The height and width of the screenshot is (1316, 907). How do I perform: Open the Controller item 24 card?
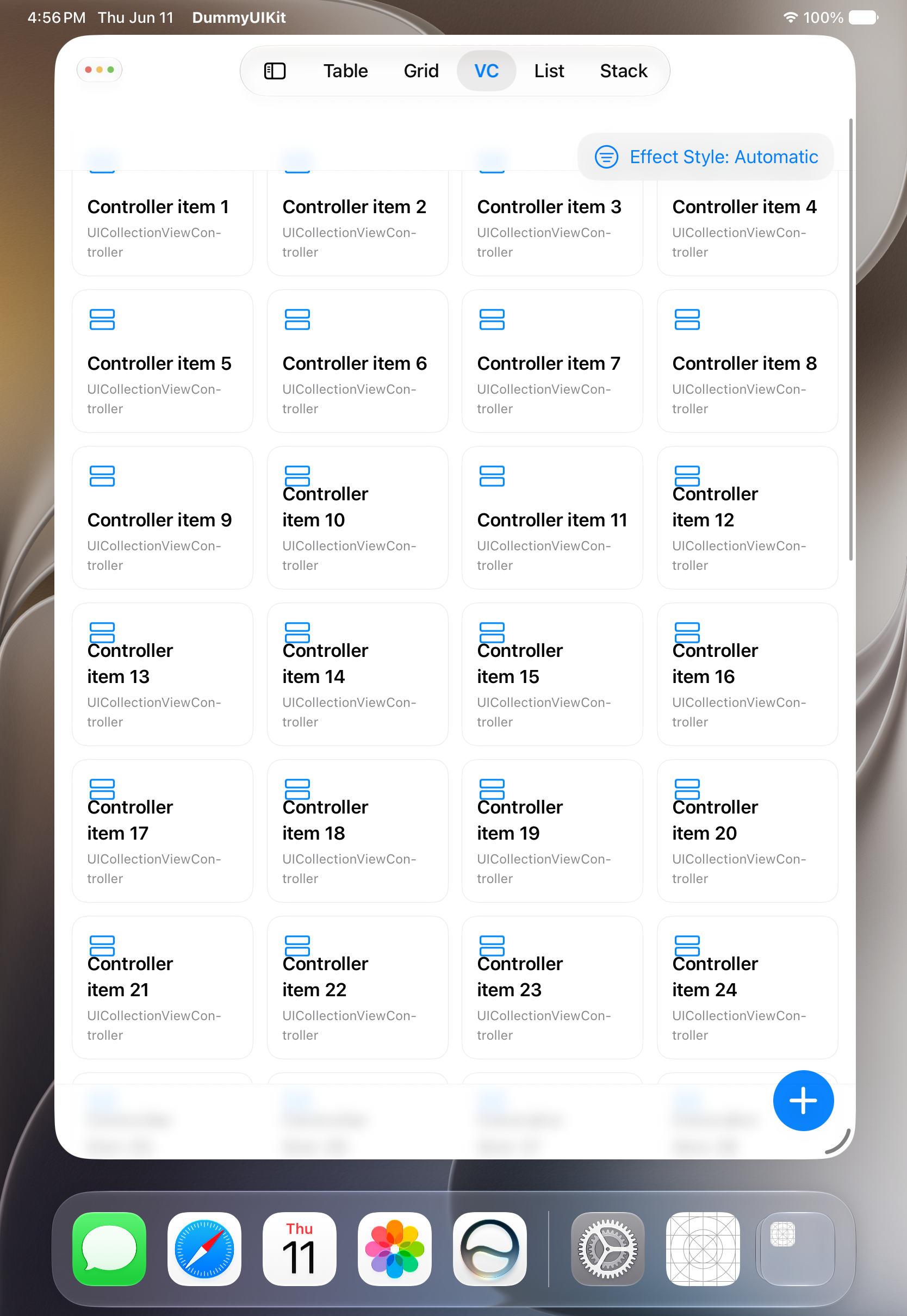(747, 988)
